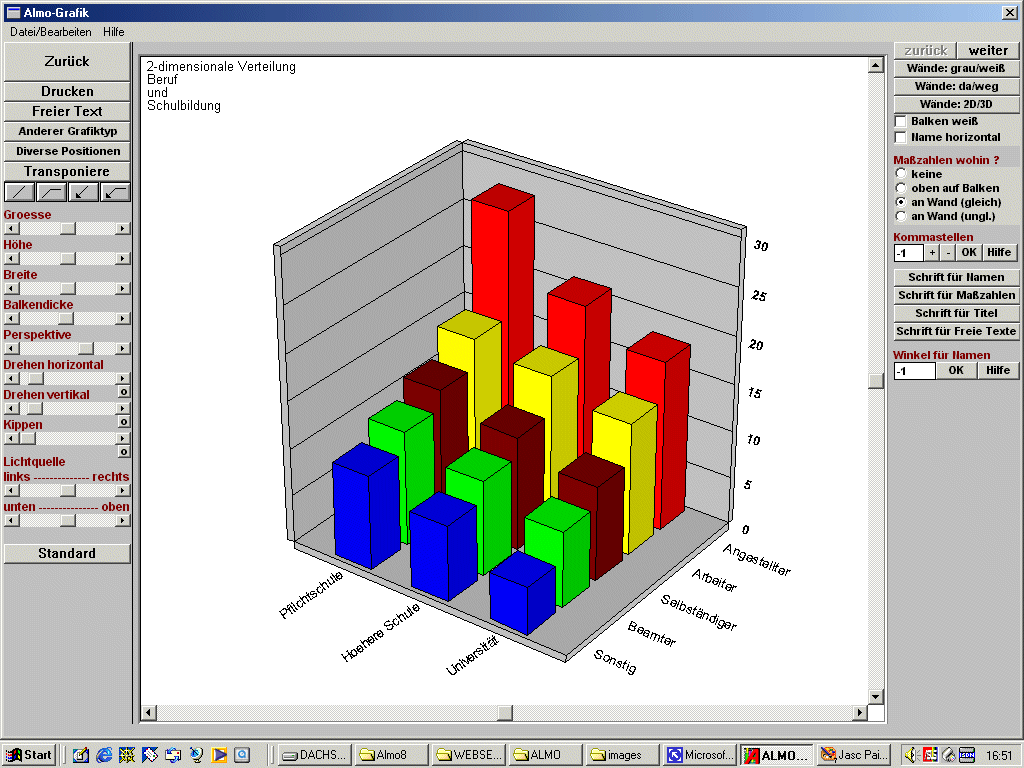1024x768 pixels.
Task: Click the right arrow of the Perspektive slider
Action: click(123, 348)
